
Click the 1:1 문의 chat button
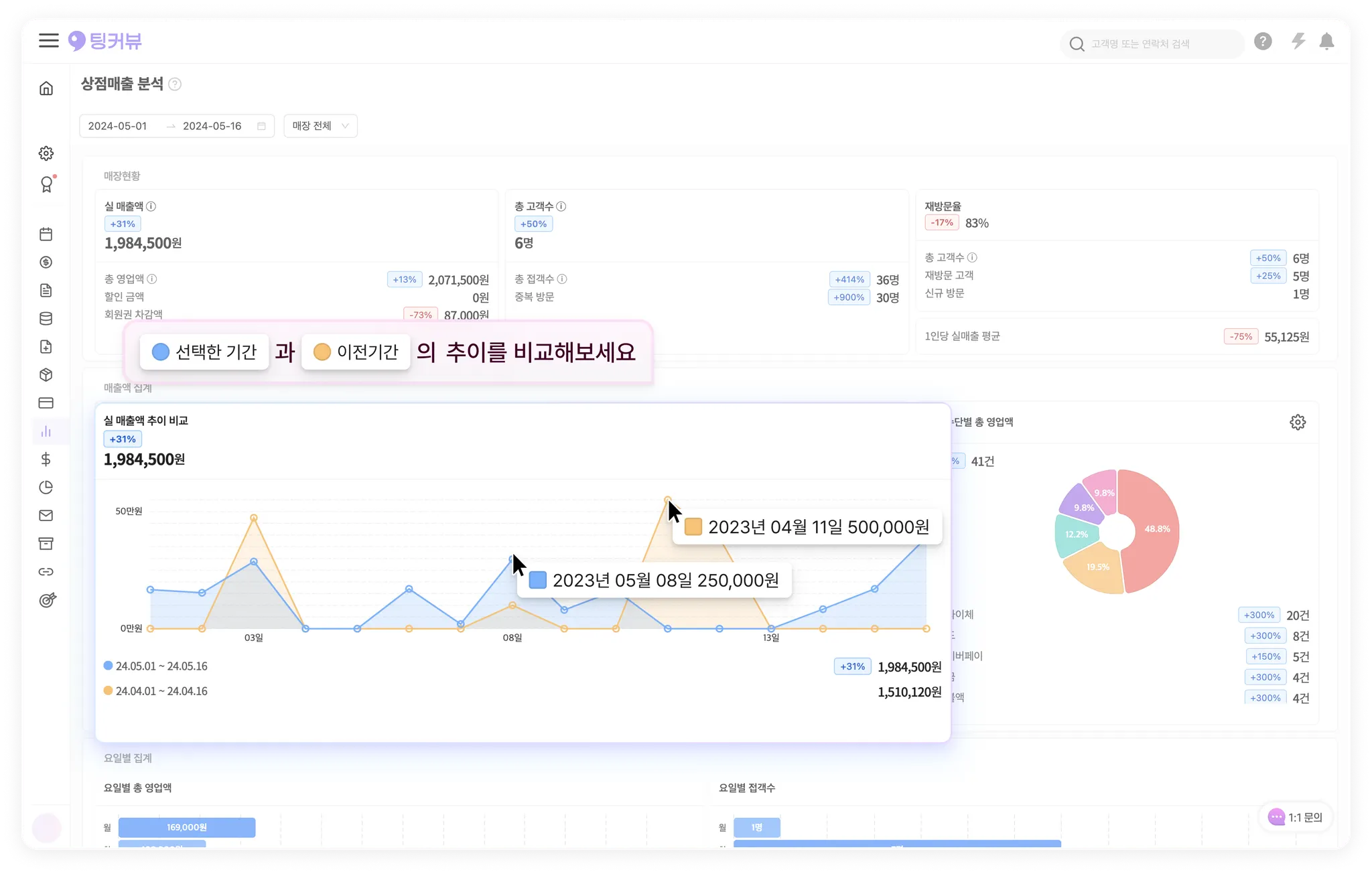point(1296,817)
